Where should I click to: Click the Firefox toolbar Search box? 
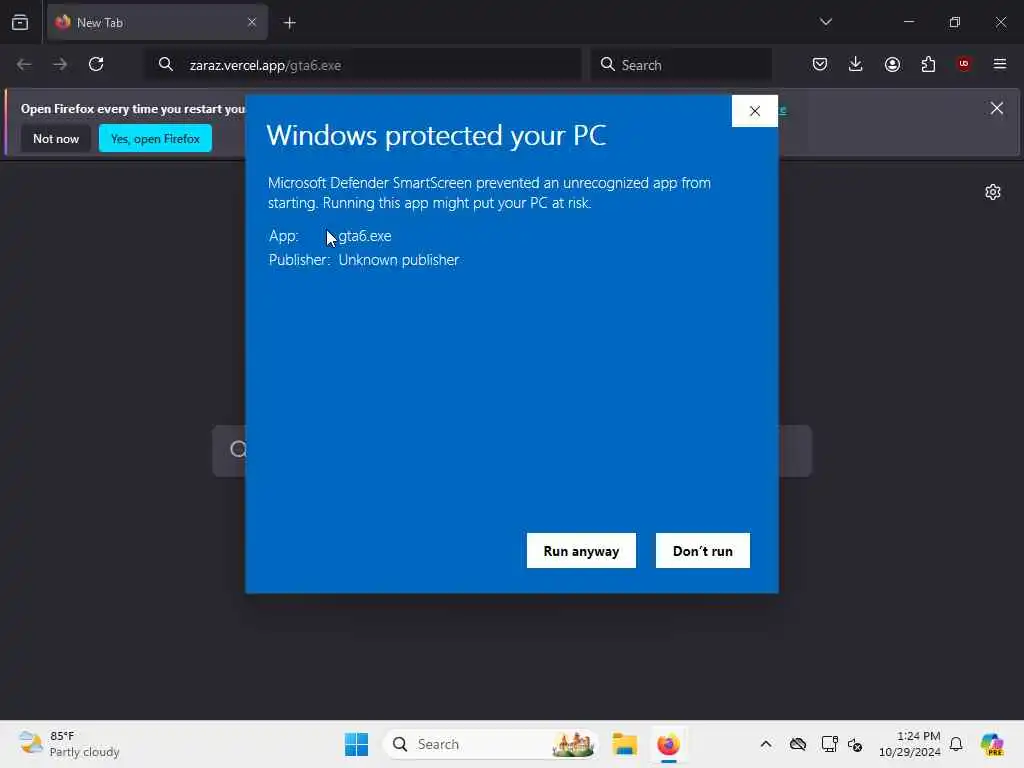click(681, 65)
